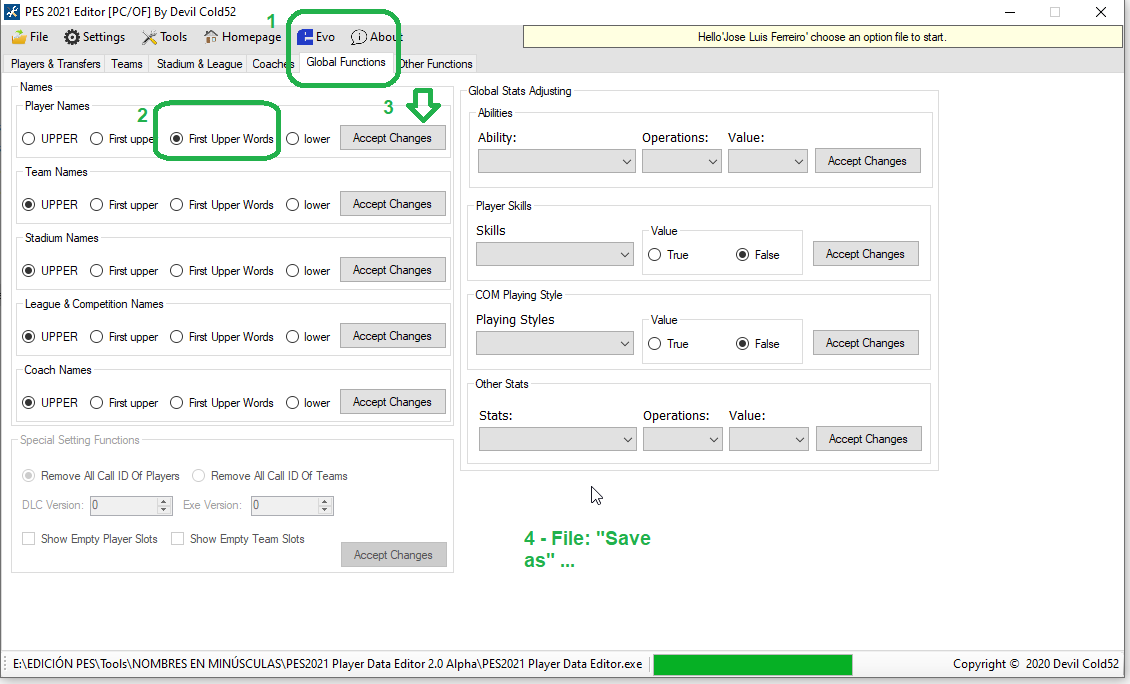The width and height of the screenshot is (1130, 684).
Task: Switch to the Teams tab
Action: click(x=127, y=63)
